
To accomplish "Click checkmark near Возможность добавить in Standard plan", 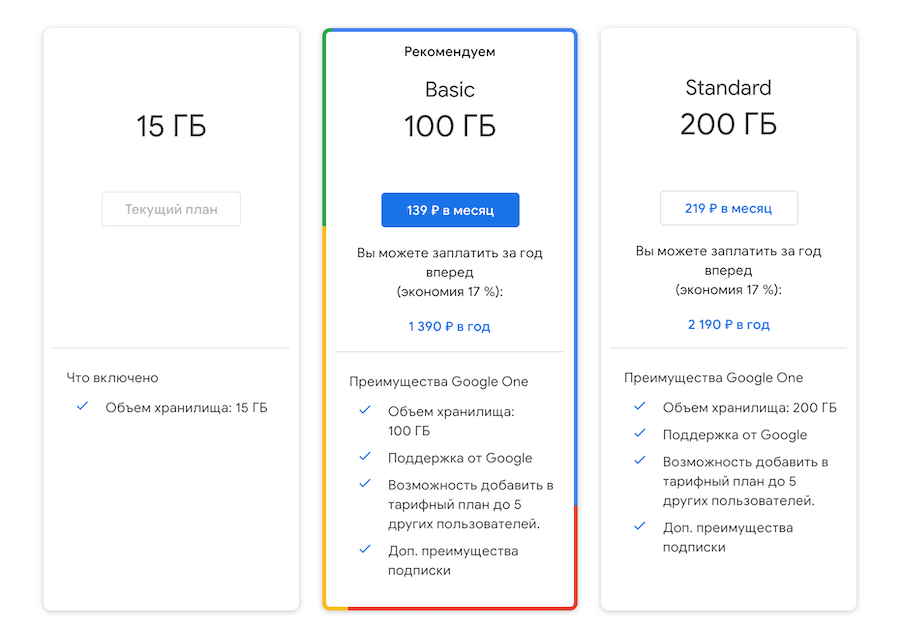I will coord(640,461).
